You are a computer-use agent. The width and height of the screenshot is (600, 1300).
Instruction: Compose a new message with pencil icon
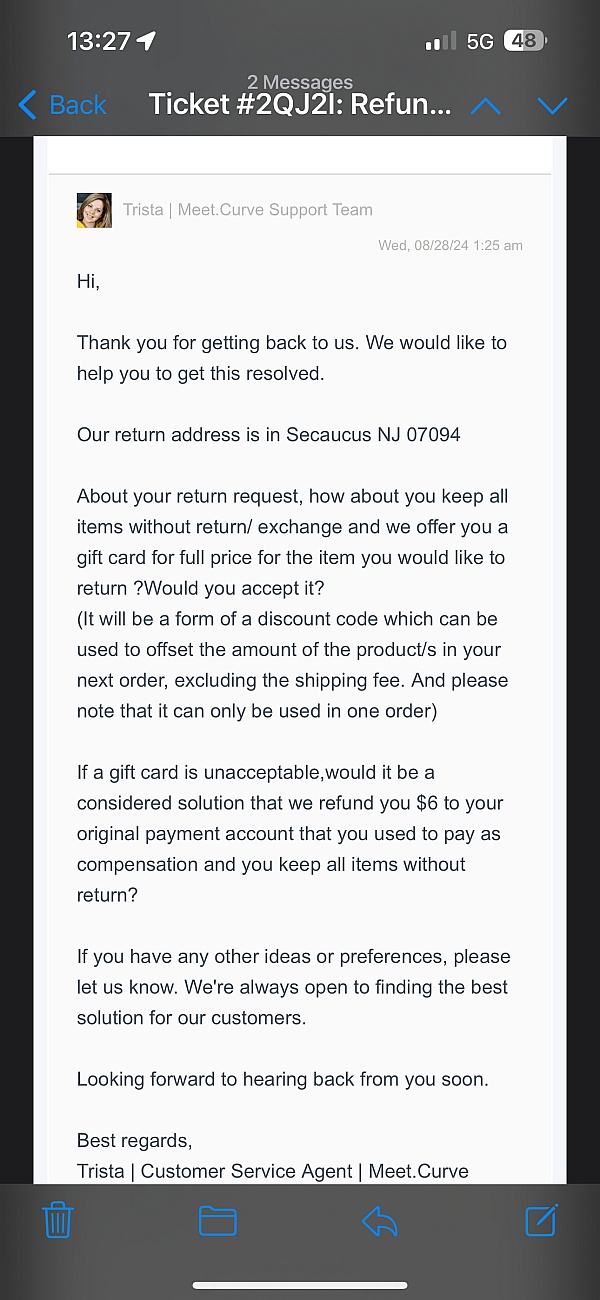[541, 1220]
